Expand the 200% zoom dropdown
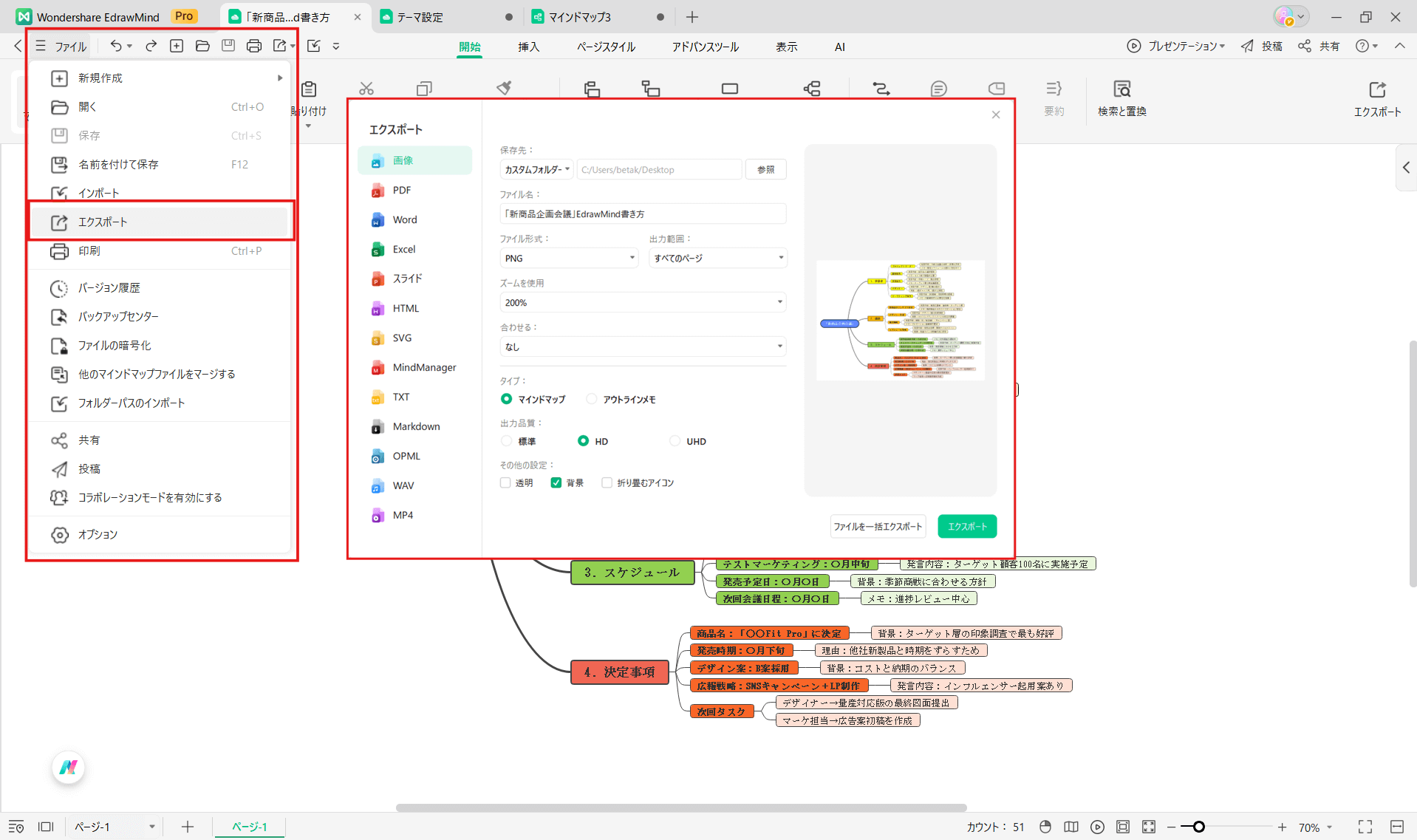Image resolution: width=1417 pixels, height=840 pixels. [642, 302]
